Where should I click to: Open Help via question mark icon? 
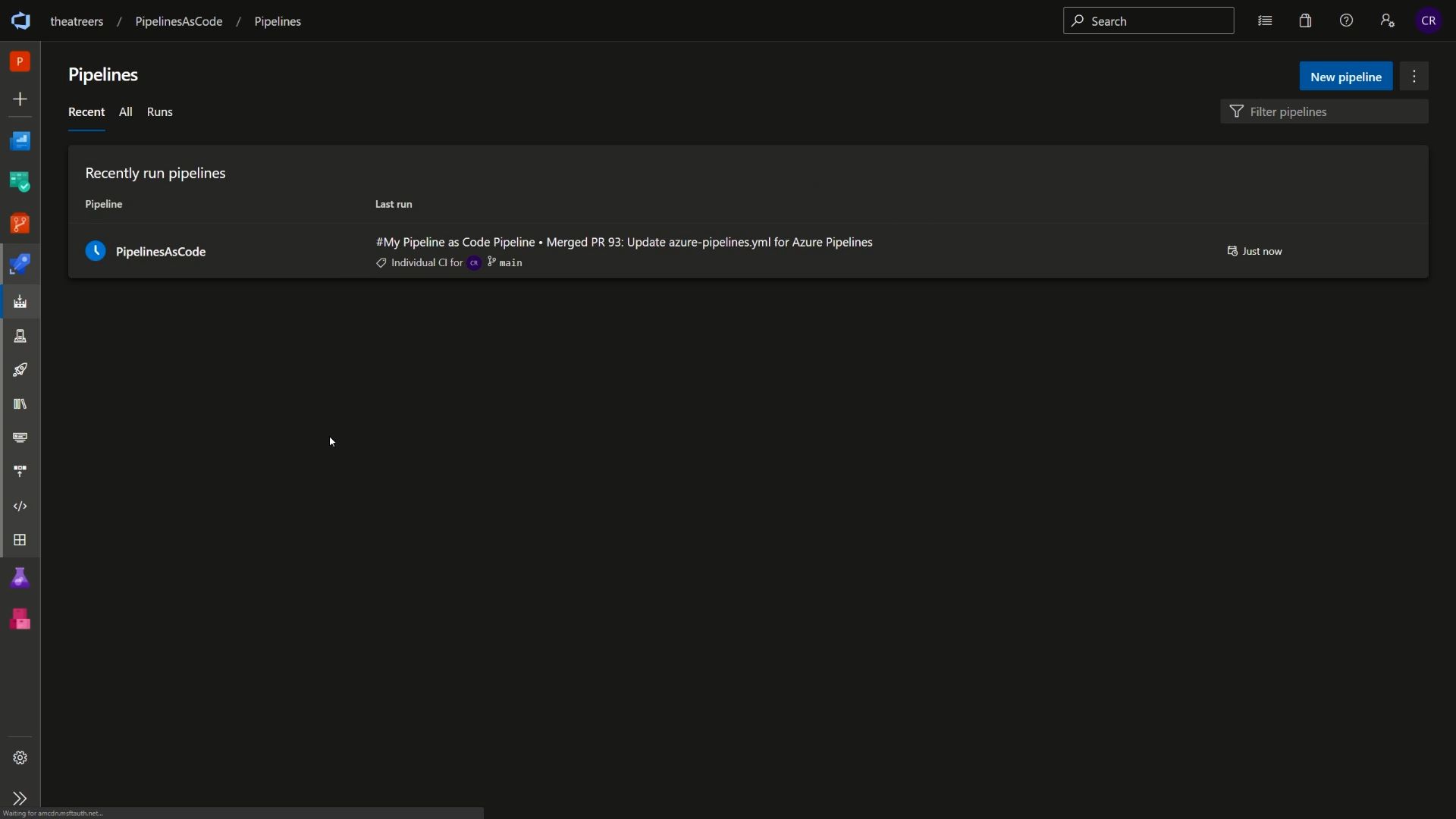coord(1348,20)
